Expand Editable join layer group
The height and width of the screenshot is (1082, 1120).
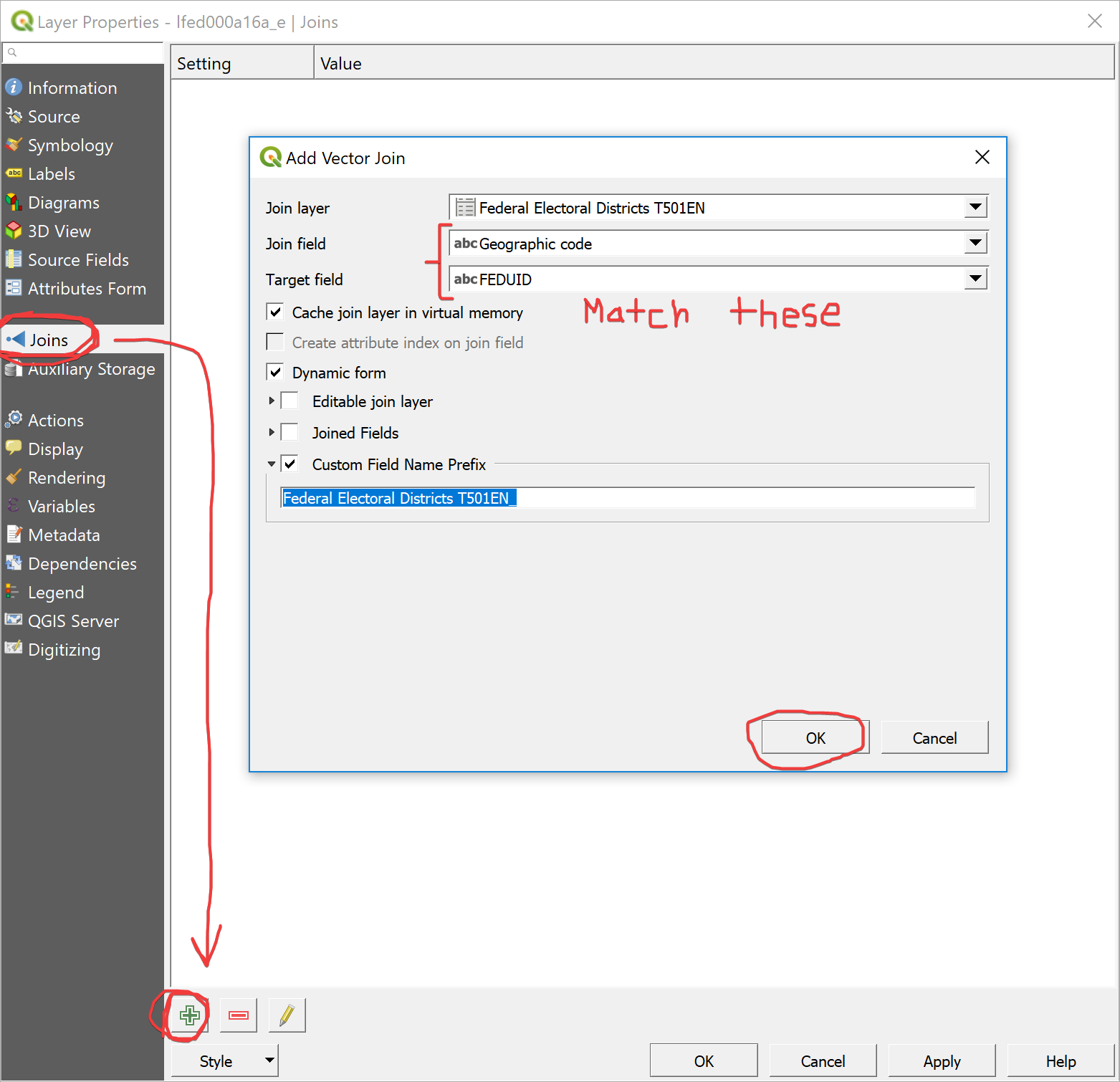pos(272,401)
